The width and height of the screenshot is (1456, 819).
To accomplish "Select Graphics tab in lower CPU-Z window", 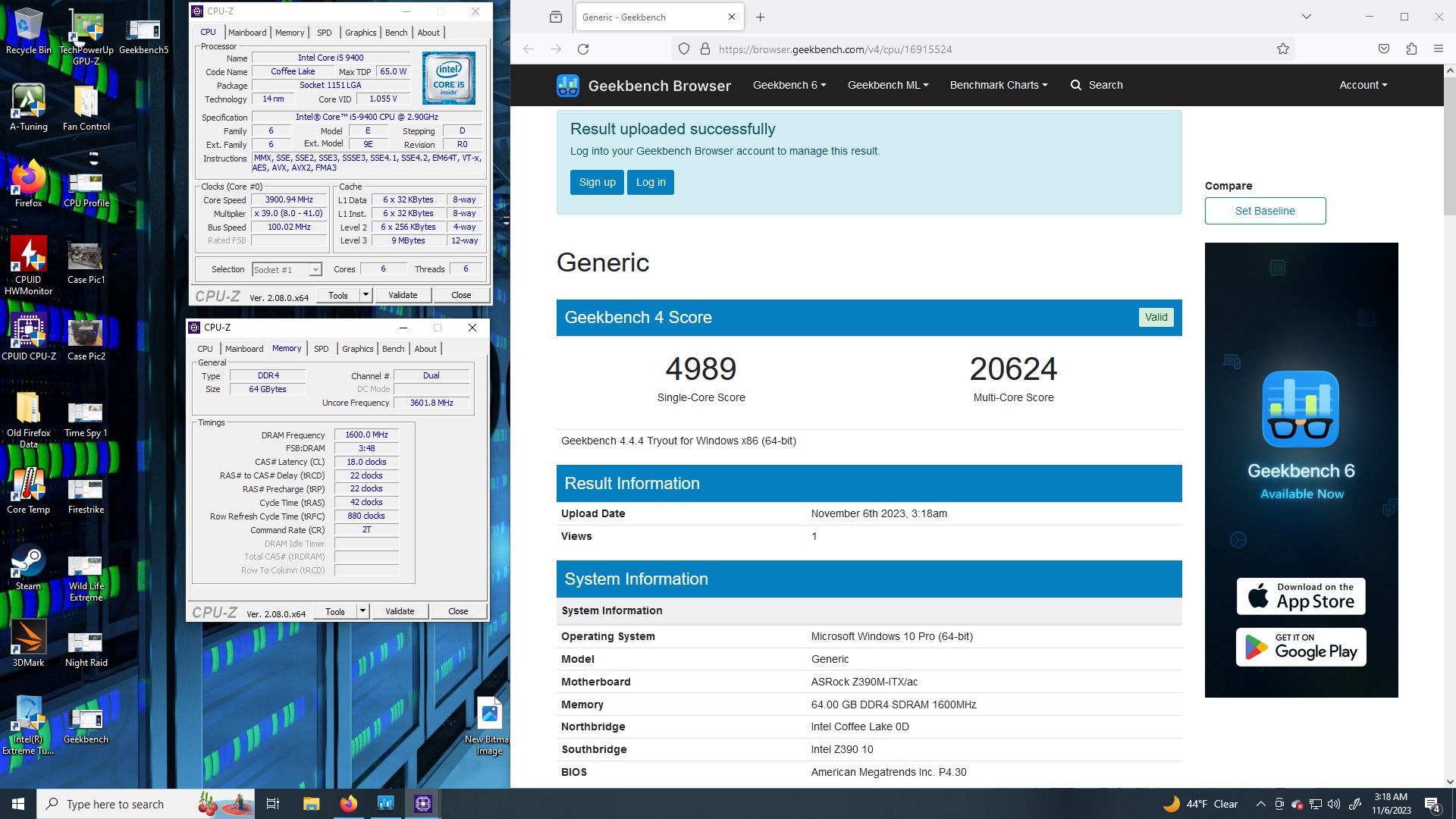I will [357, 349].
